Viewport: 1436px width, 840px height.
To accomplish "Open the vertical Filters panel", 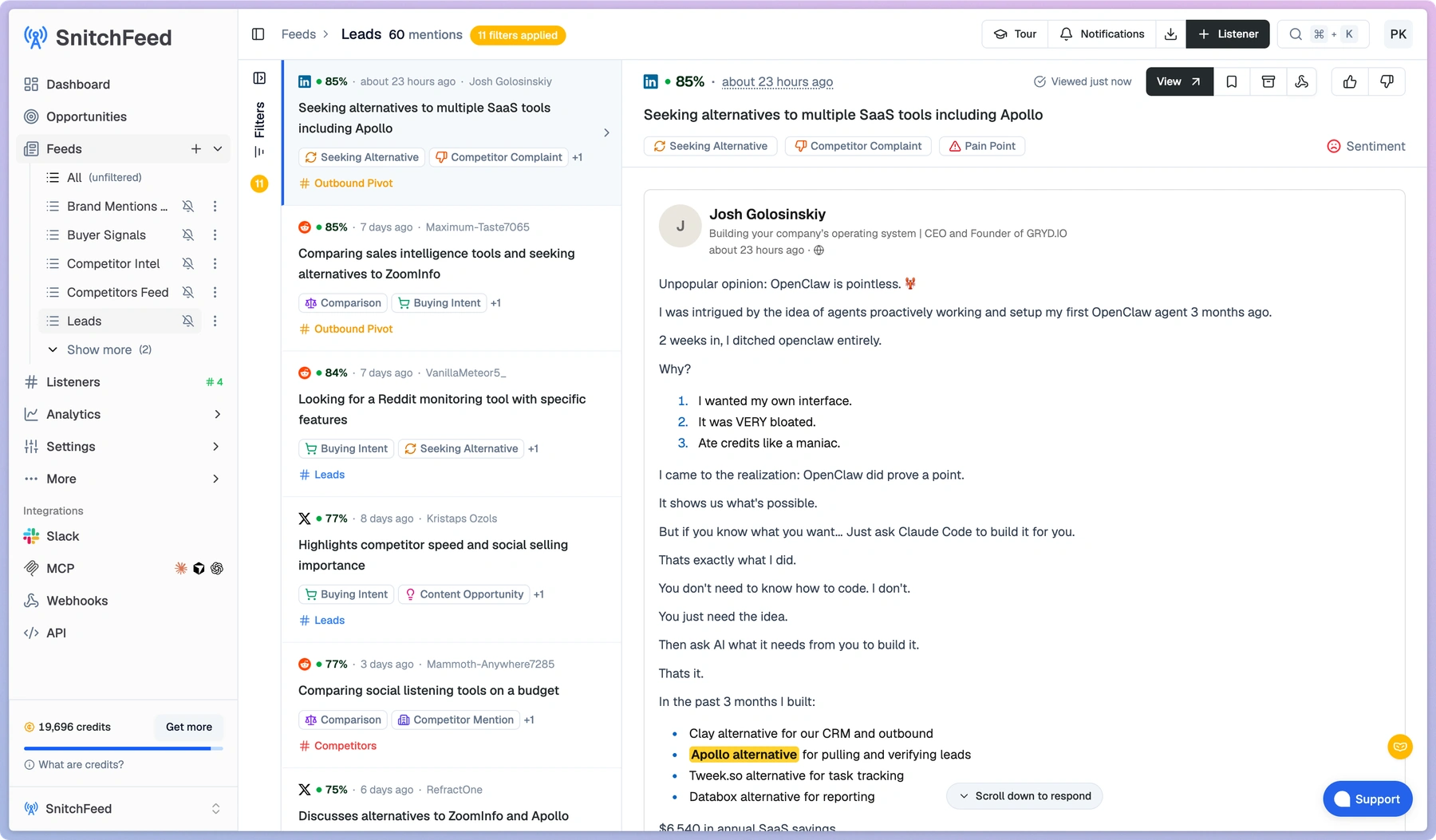I will tap(259, 129).
